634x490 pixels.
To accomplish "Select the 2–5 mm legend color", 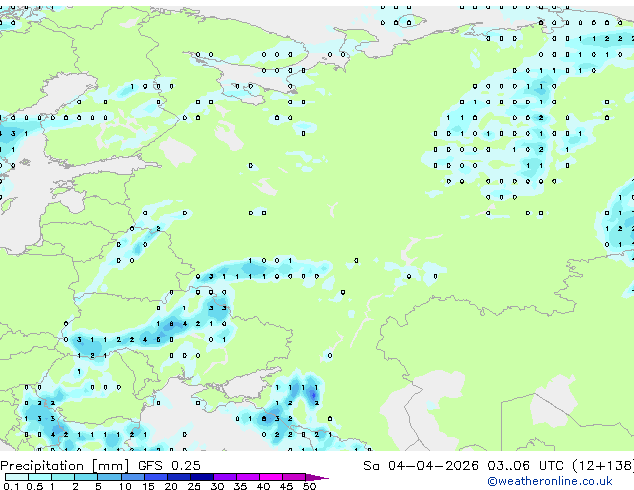I will coord(86,477).
